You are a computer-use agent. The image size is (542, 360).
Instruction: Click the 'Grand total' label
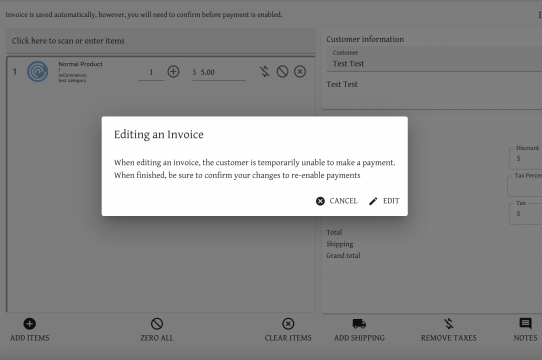343,256
